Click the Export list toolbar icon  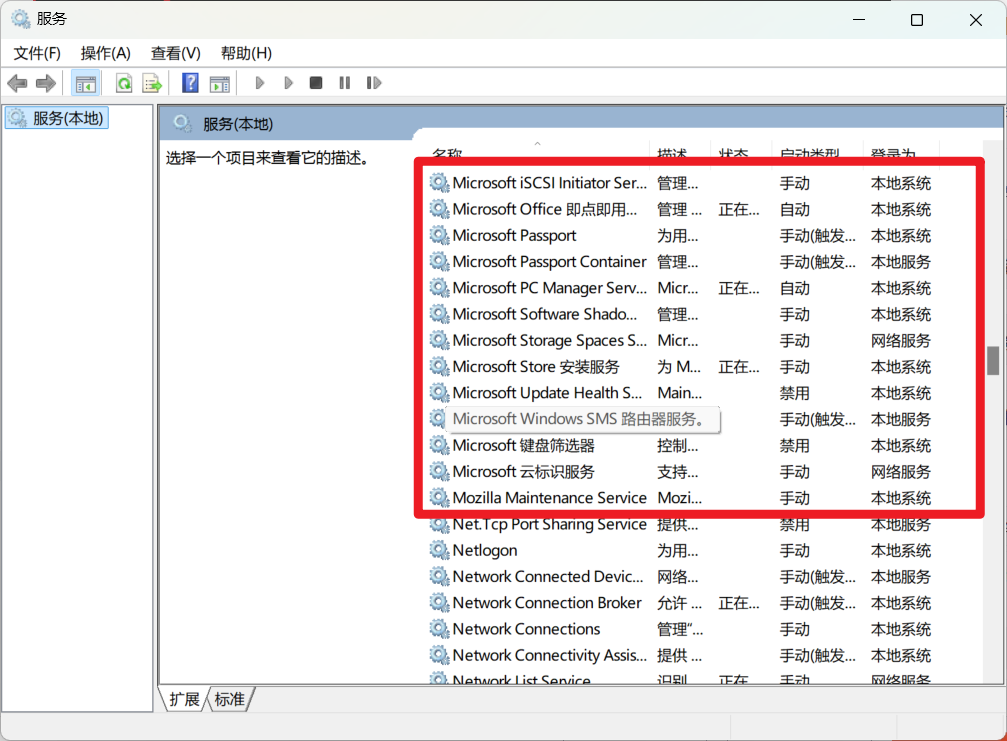tap(152, 83)
